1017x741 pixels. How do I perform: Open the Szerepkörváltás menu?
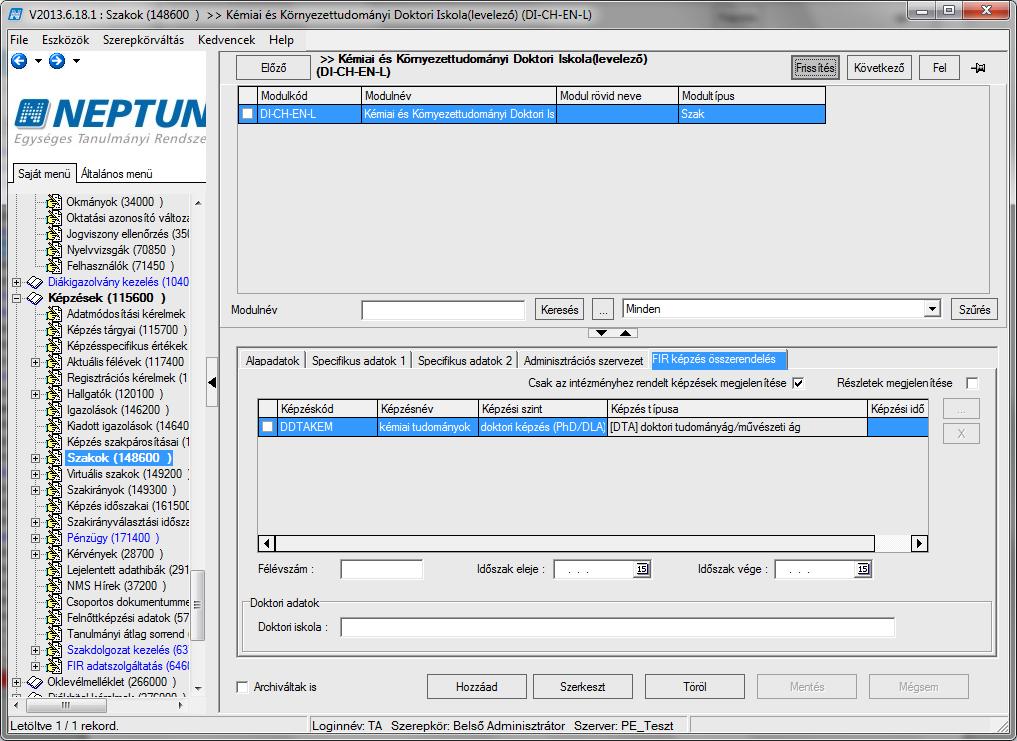coord(143,40)
